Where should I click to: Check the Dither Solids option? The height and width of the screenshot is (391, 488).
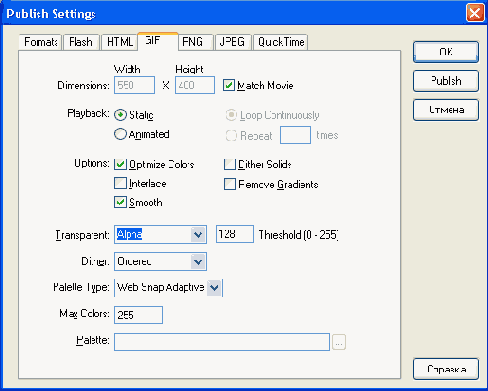coord(230,164)
